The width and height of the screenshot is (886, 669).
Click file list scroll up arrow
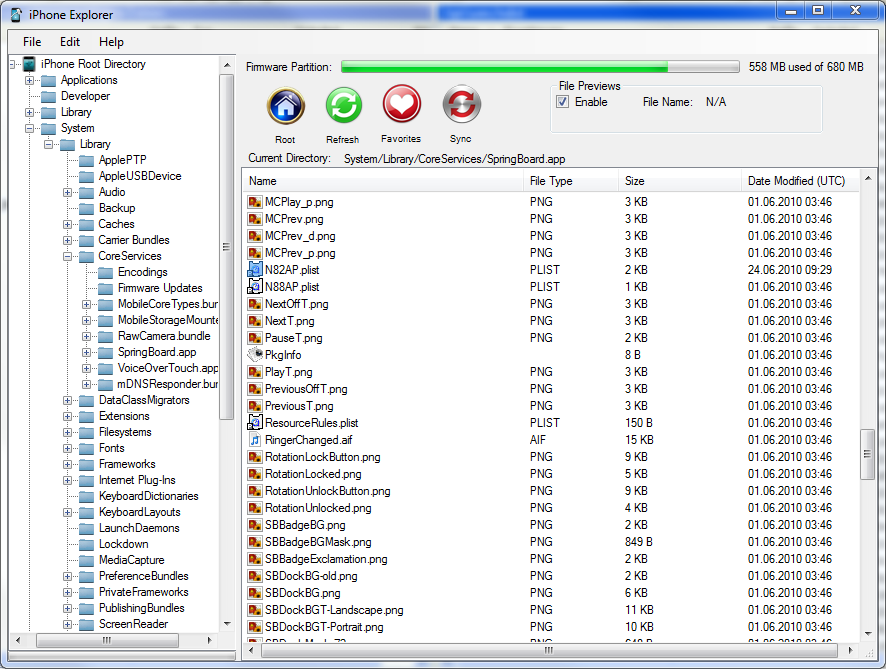(x=868, y=179)
